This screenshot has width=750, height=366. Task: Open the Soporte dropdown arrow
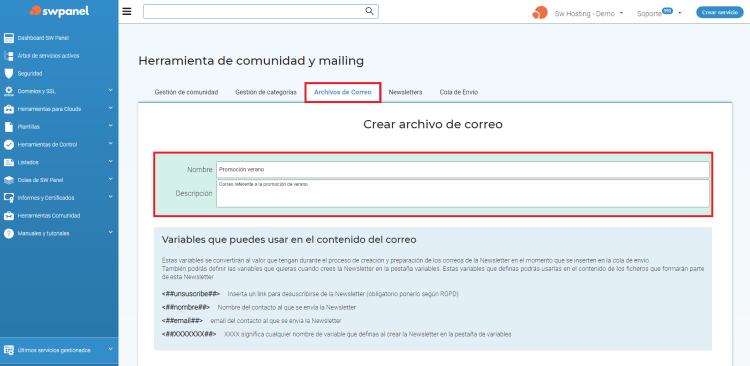[x=680, y=13]
